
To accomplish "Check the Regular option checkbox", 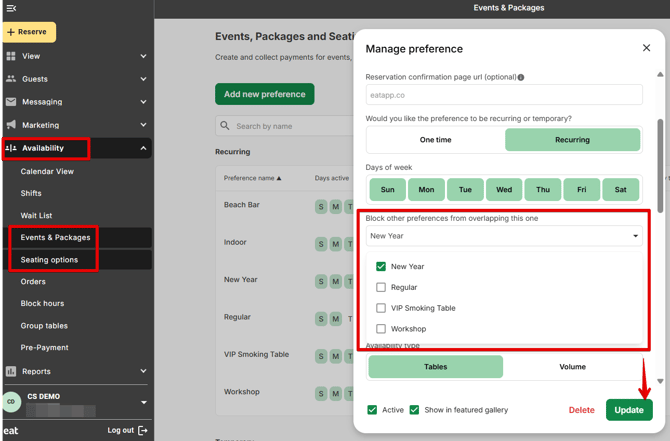I will (x=381, y=287).
